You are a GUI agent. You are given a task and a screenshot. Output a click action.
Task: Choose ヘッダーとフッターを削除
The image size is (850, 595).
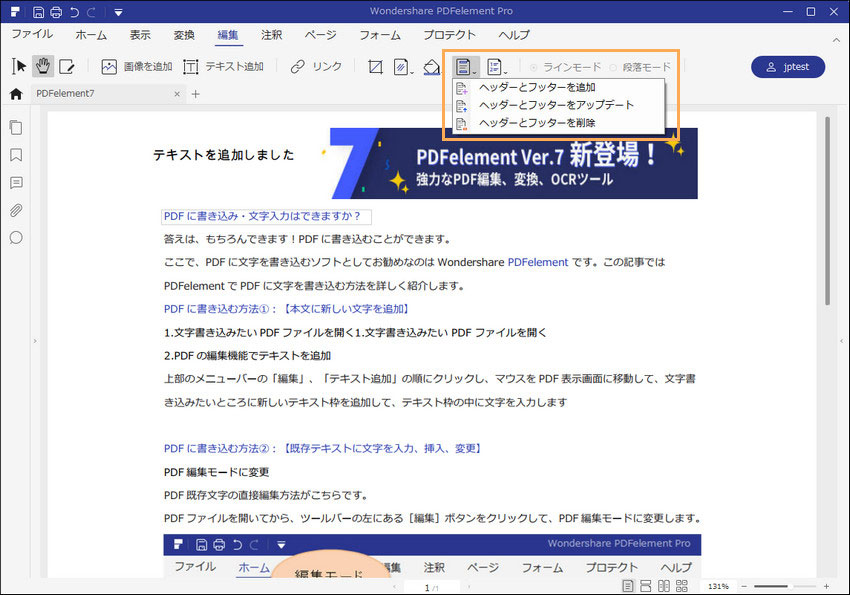(558, 123)
